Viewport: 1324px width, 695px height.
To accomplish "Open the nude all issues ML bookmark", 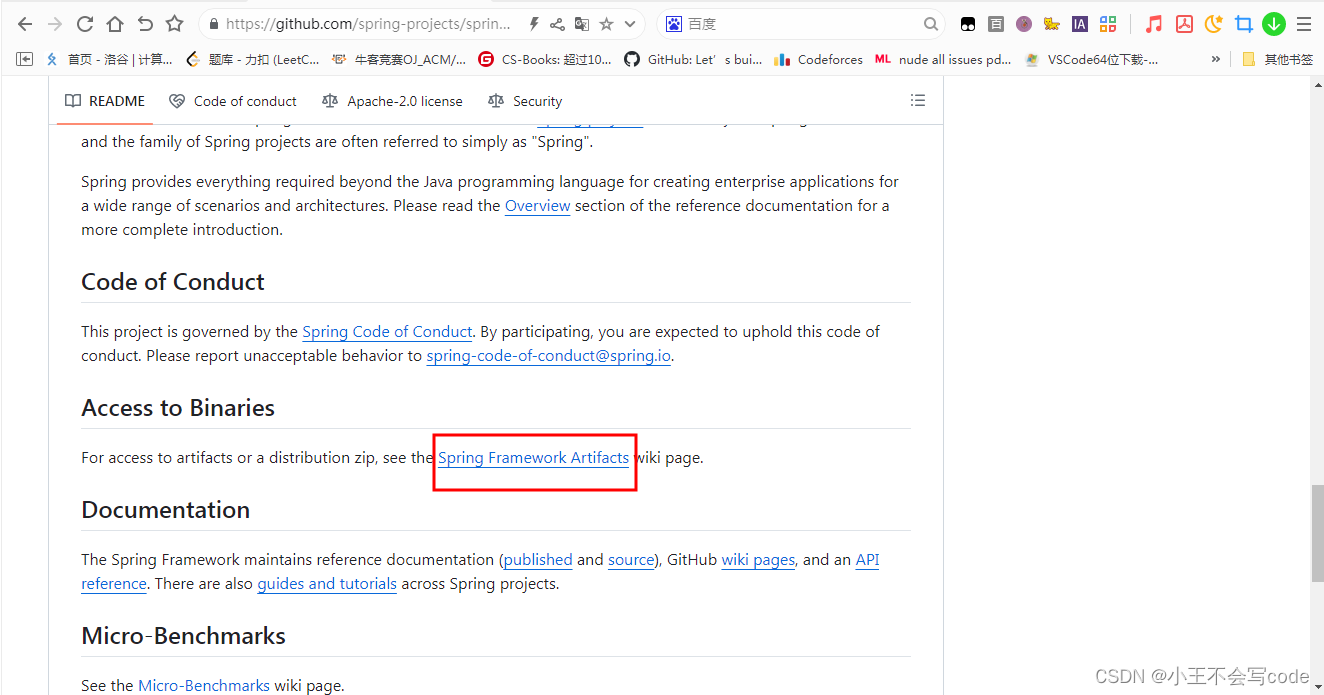I will point(944,59).
